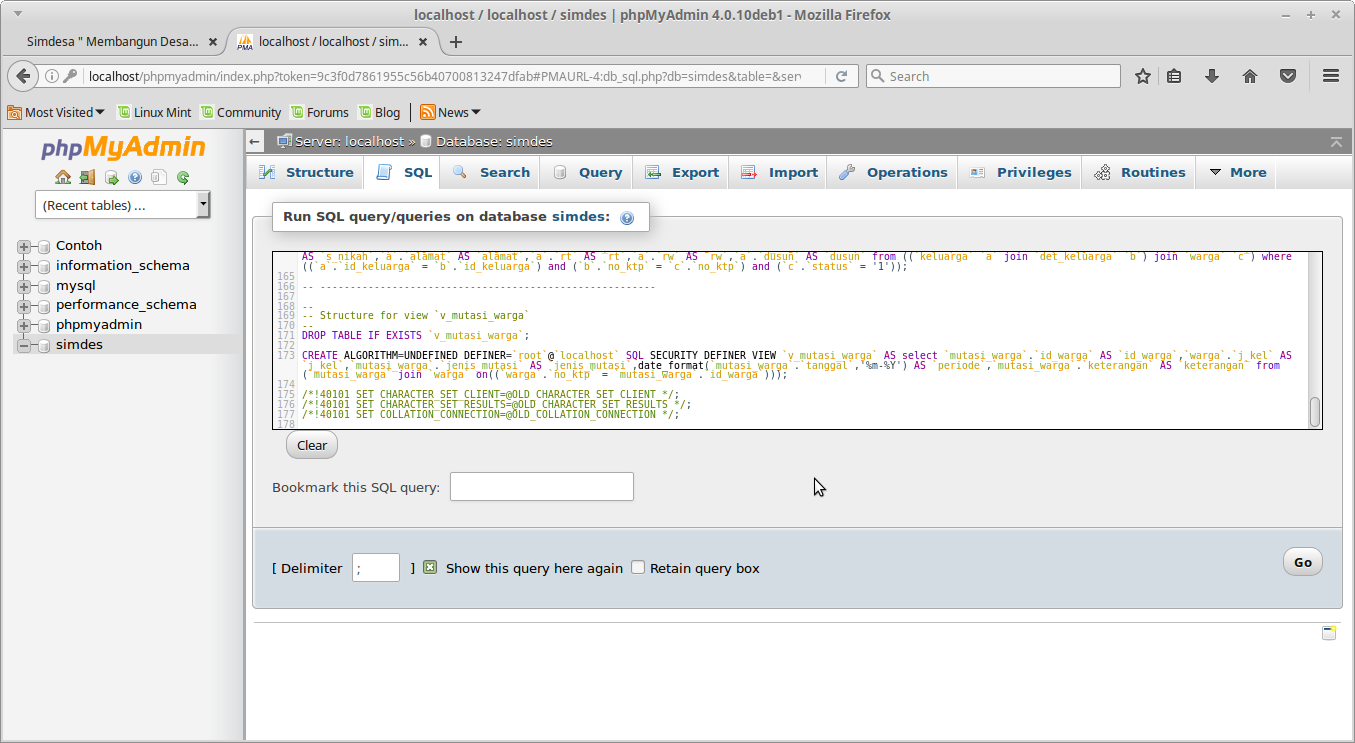The width and height of the screenshot is (1355, 743).
Task: Open the Recent tables dropdown
Action: click(122, 205)
